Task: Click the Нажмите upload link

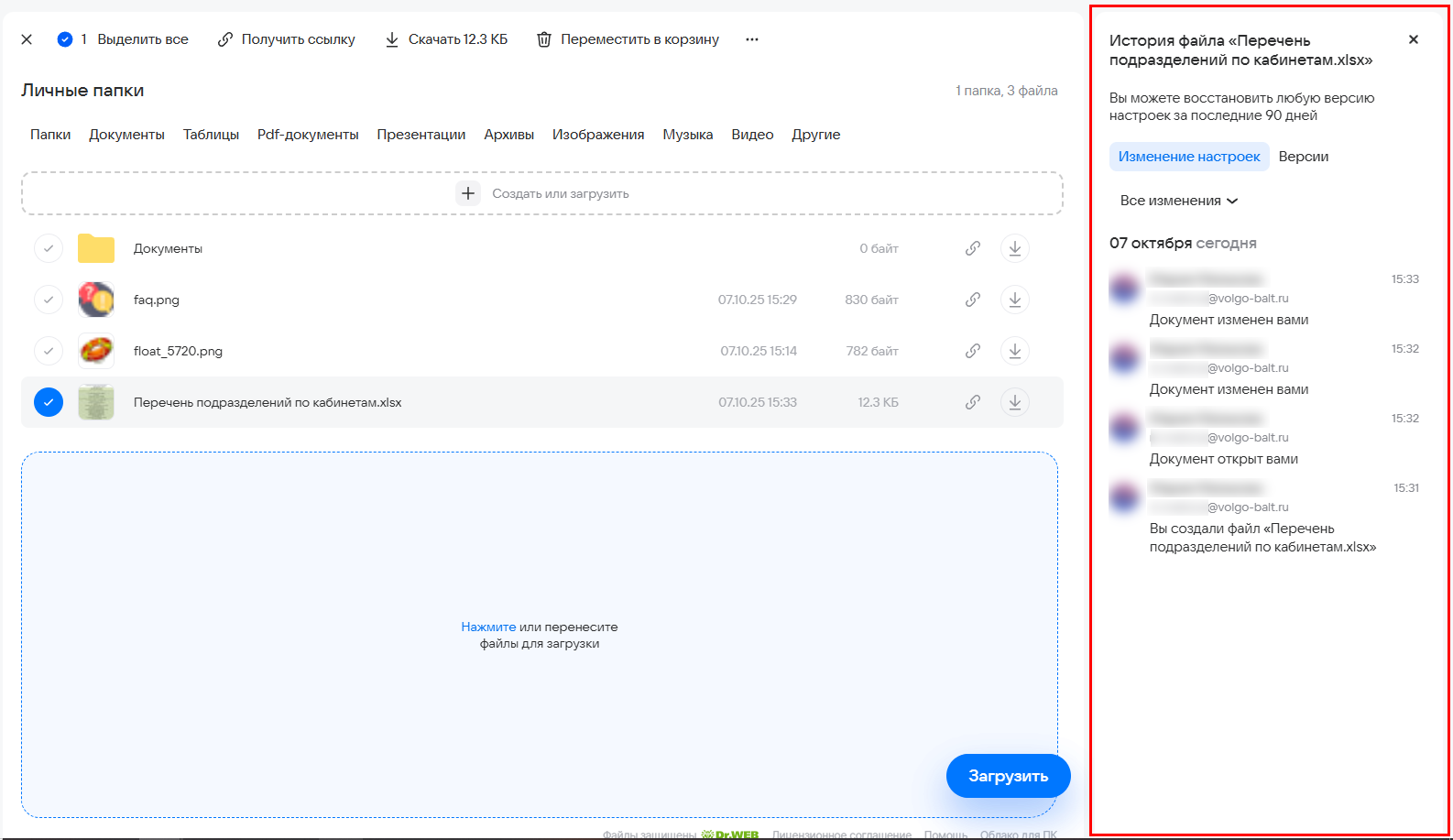Action: click(488, 627)
